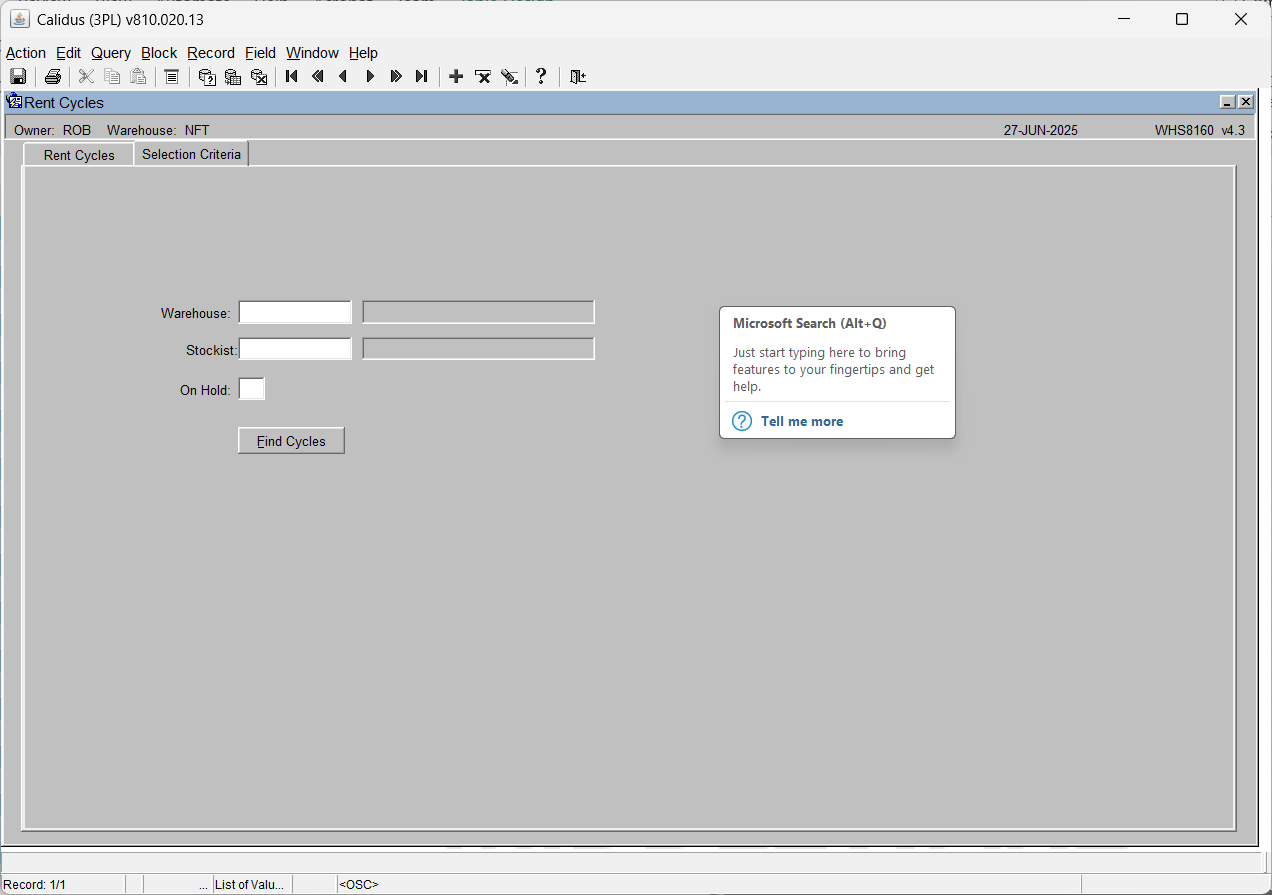The width and height of the screenshot is (1272, 895).
Task: Open the Query menu
Action: point(111,53)
